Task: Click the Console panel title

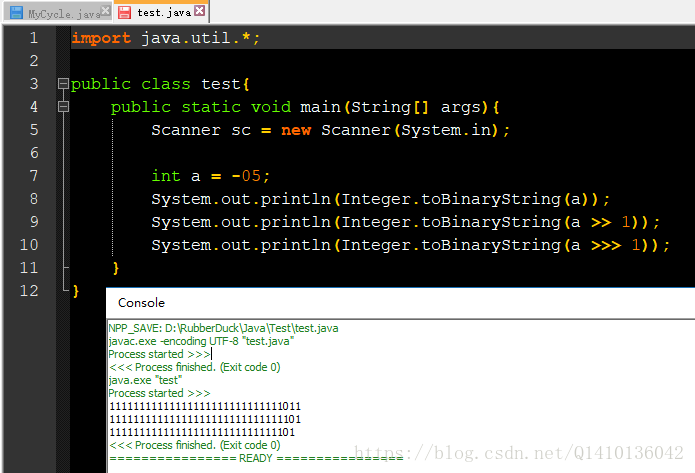Action: click(141, 303)
